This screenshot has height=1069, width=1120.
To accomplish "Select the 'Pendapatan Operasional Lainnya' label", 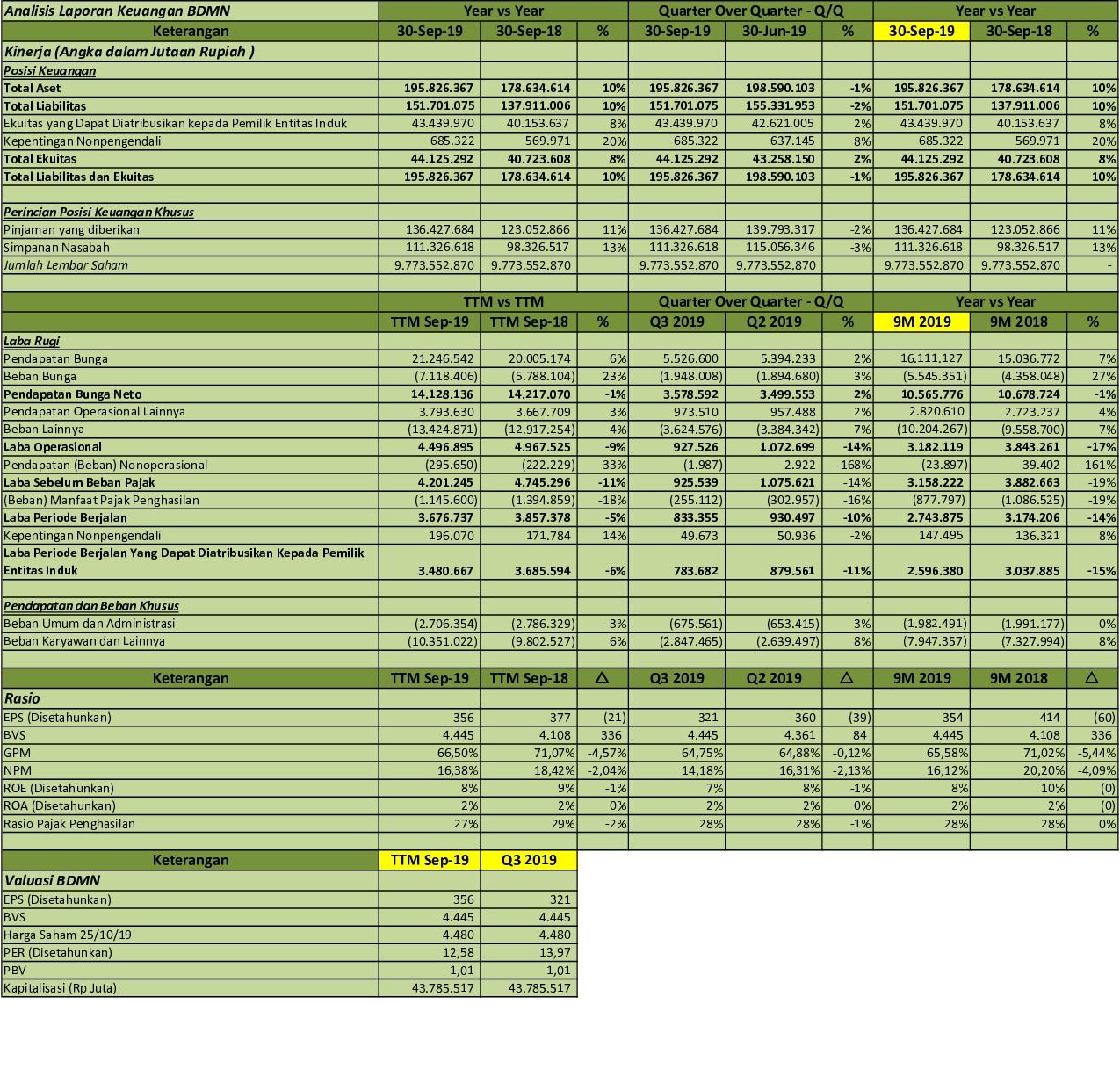I will tap(94, 411).
